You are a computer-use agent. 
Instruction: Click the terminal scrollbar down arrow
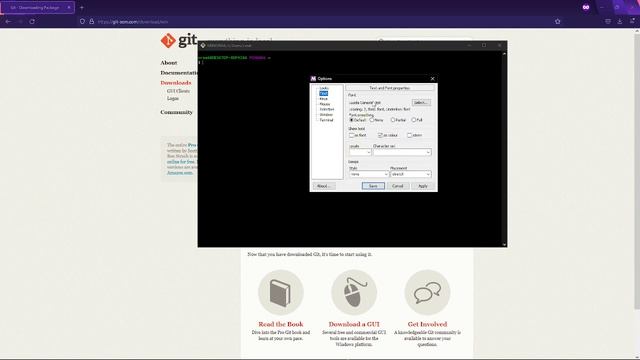click(504, 244)
